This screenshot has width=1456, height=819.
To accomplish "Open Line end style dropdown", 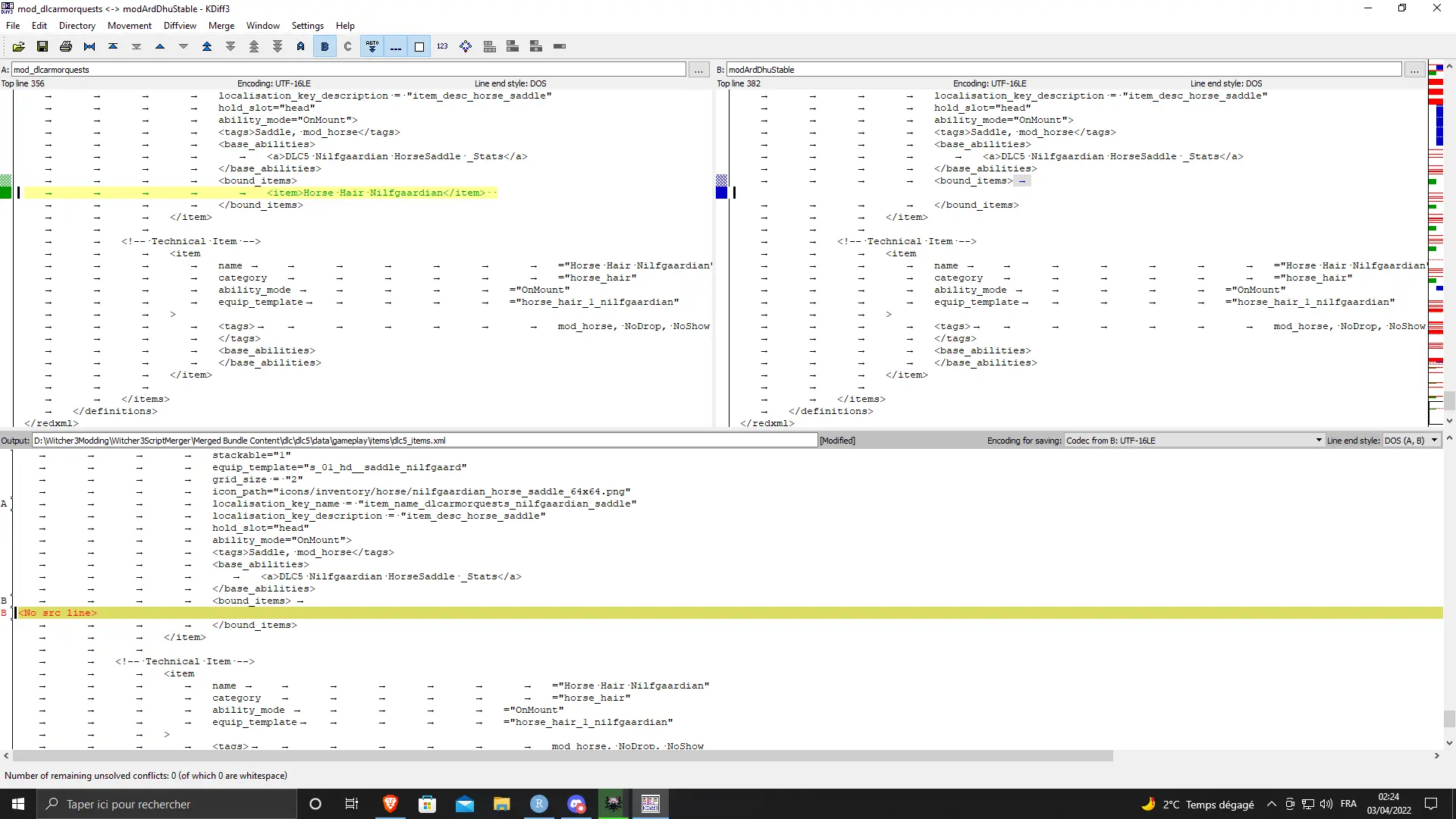I will tap(1411, 440).
